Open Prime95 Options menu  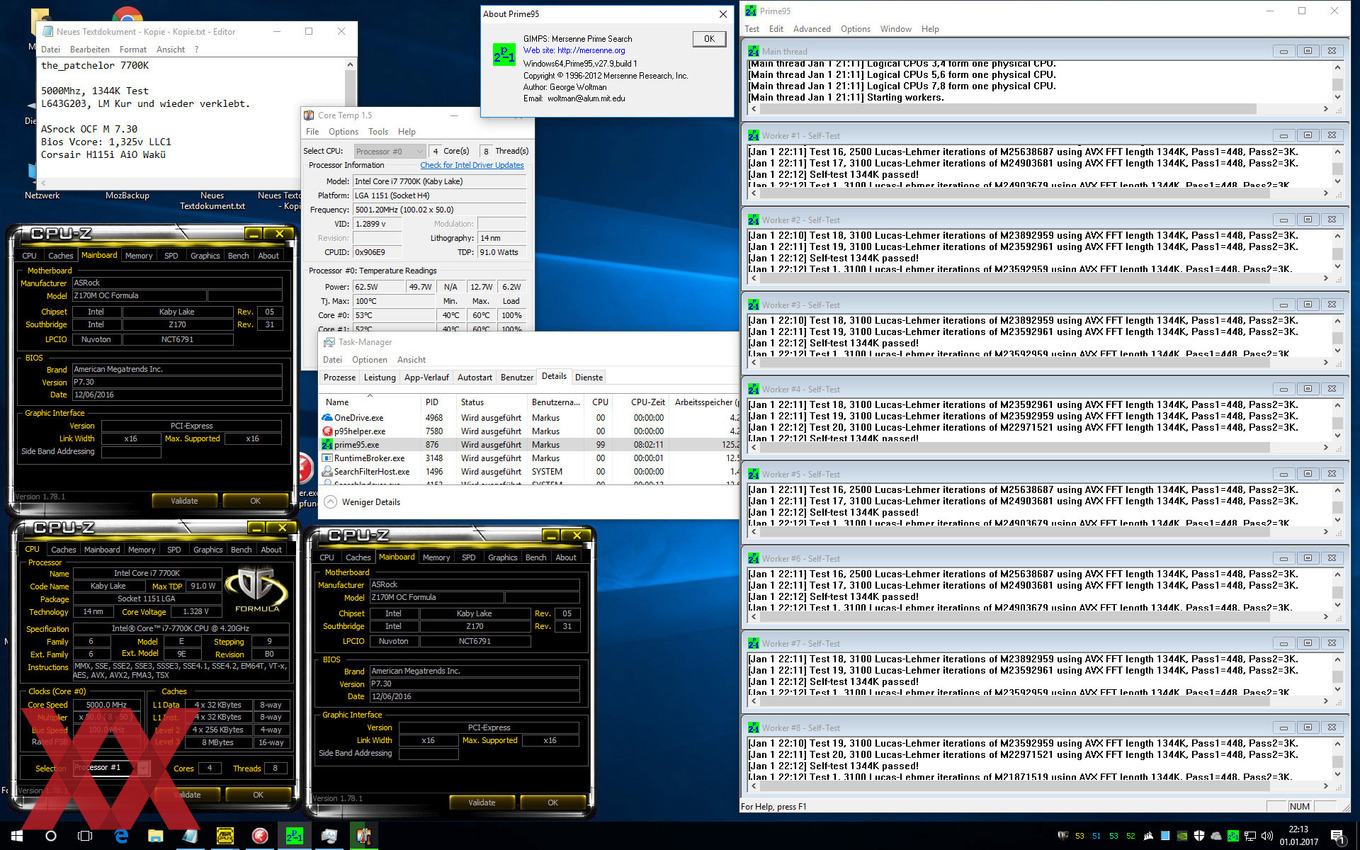pyautogui.click(x=855, y=29)
